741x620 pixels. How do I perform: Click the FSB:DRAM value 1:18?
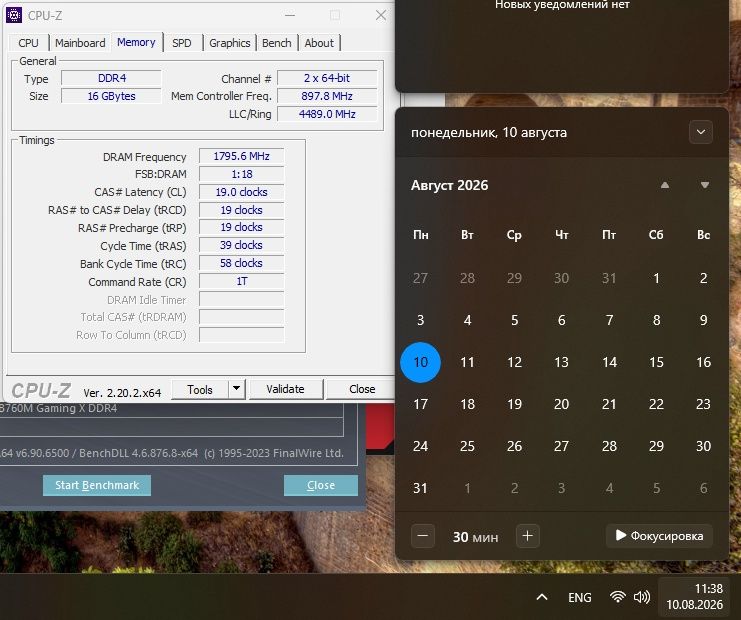tap(241, 174)
